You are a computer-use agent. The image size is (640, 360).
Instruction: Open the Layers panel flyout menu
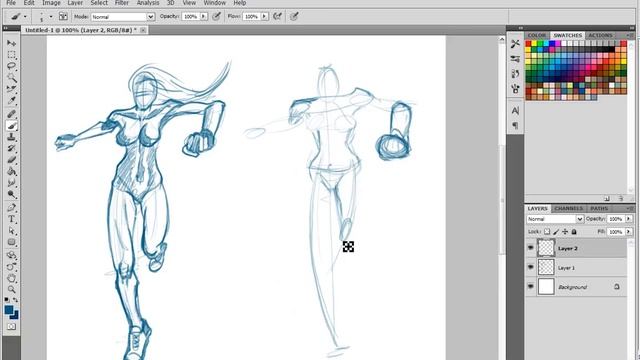point(630,209)
